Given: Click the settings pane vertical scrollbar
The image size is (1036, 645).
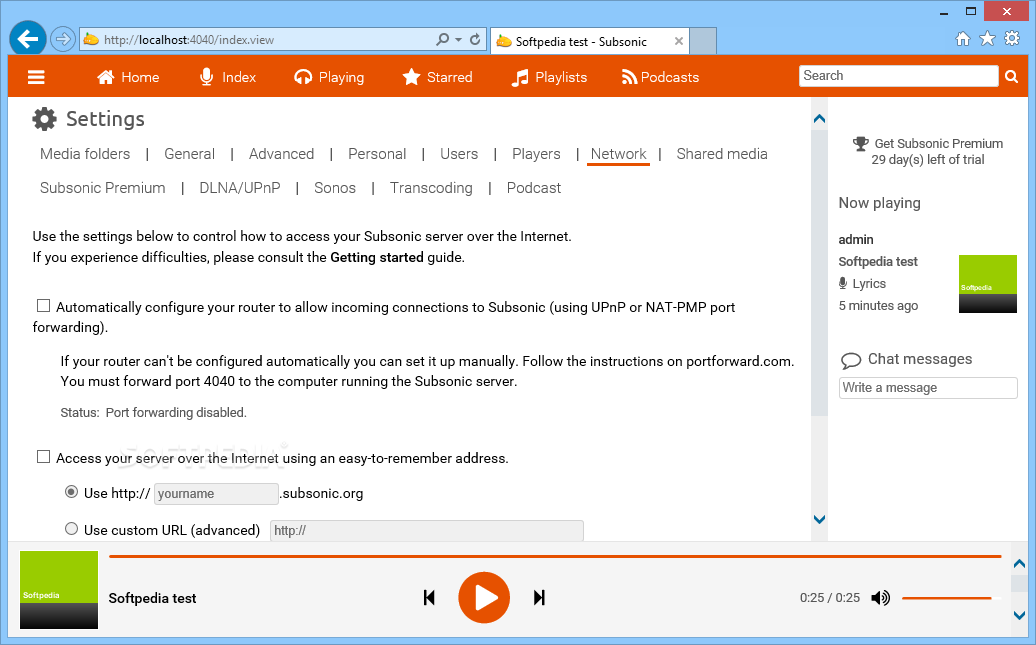Looking at the screenshot, I should [x=819, y=273].
